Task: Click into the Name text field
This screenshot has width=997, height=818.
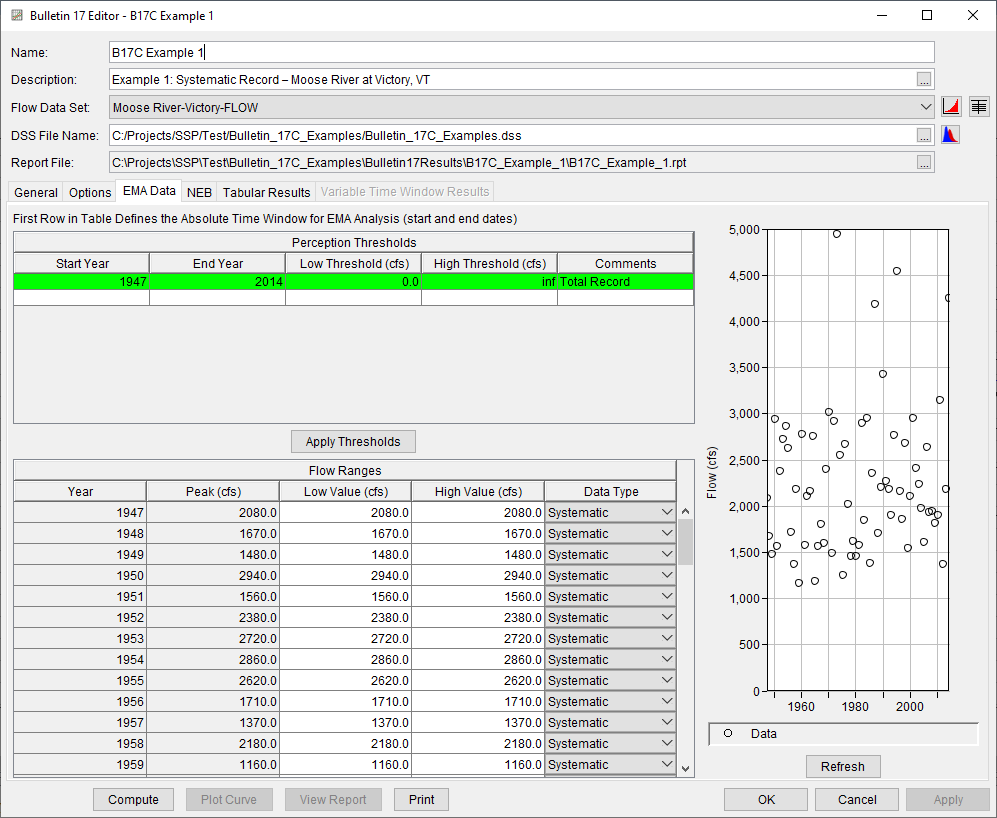Action: tap(520, 52)
